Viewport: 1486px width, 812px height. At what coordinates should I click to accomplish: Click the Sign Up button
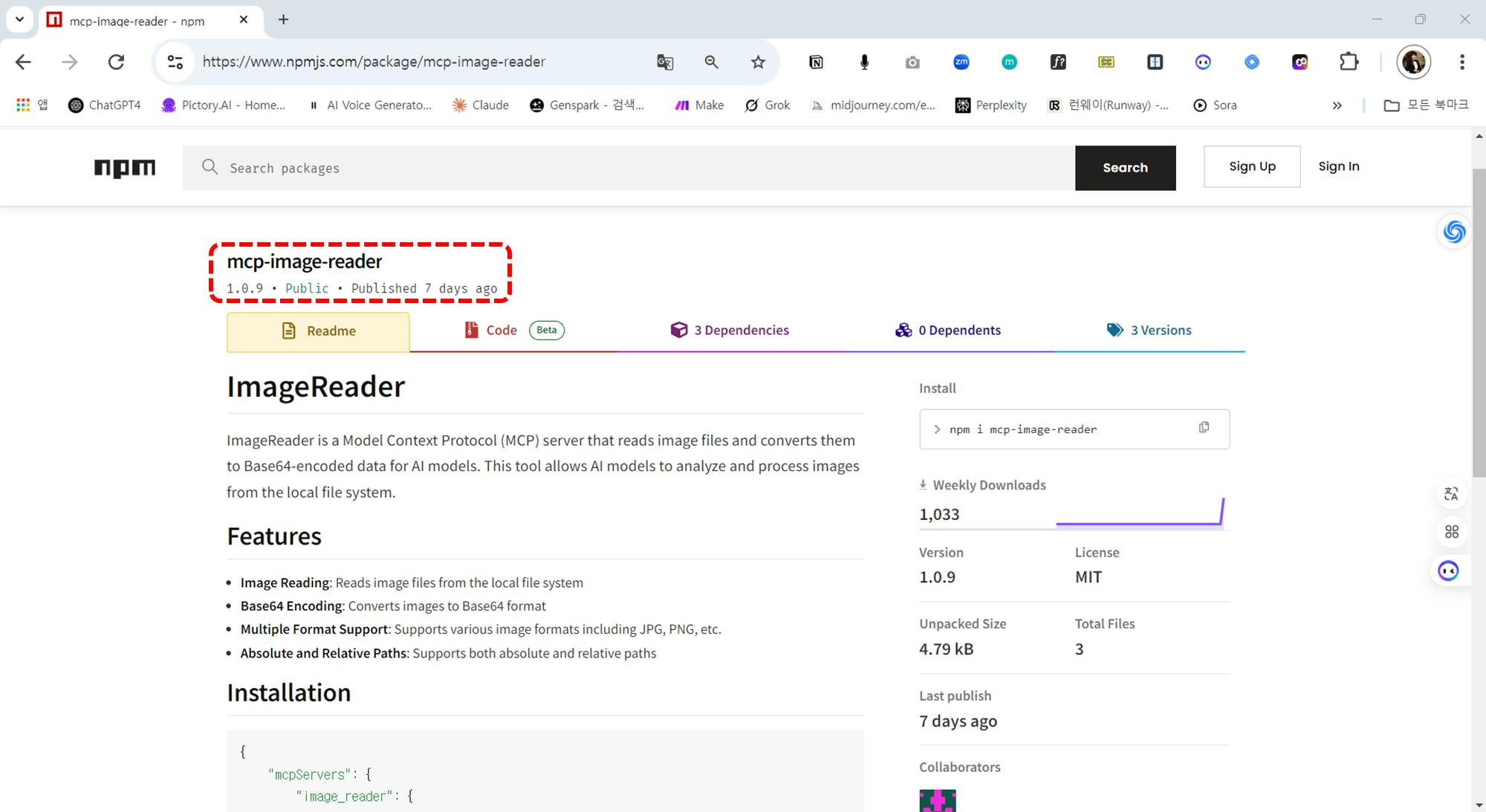(1252, 166)
